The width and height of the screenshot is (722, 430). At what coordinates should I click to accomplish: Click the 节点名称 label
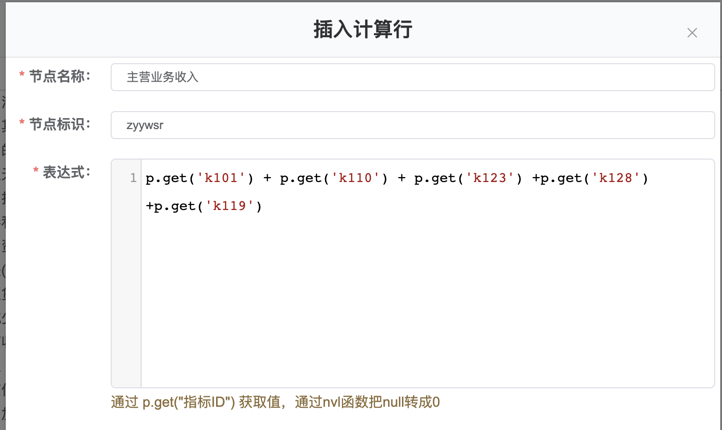[x=60, y=77]
